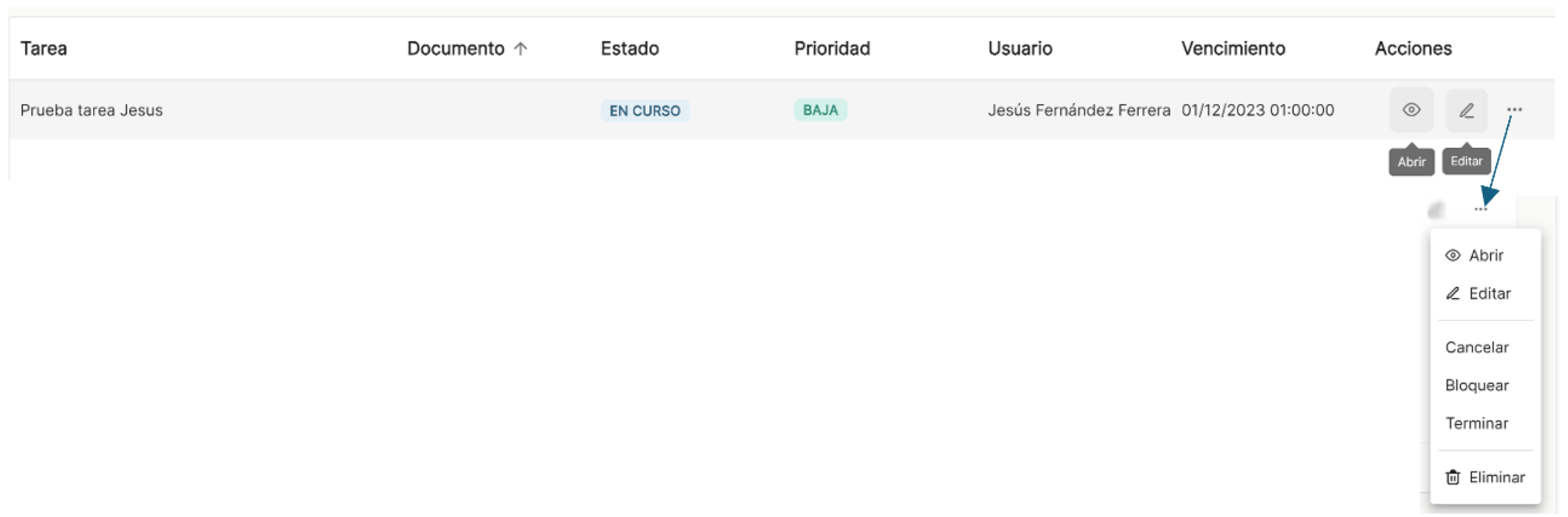Open the three-dots menu in task row
The height and width of the screenshot is (517, 1568).
click(1514, 110)
